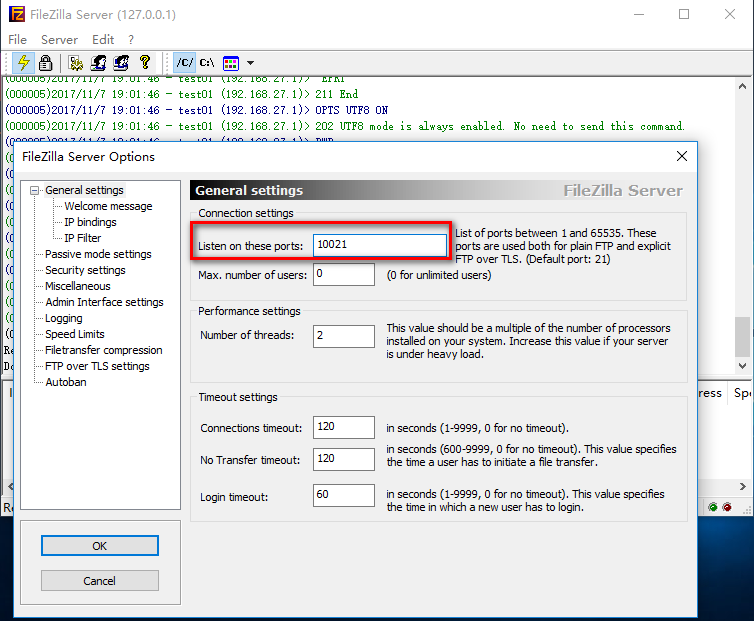Open Autoban settings page
754x621 pixels.
pyautogui.click(x=66, y=382)
